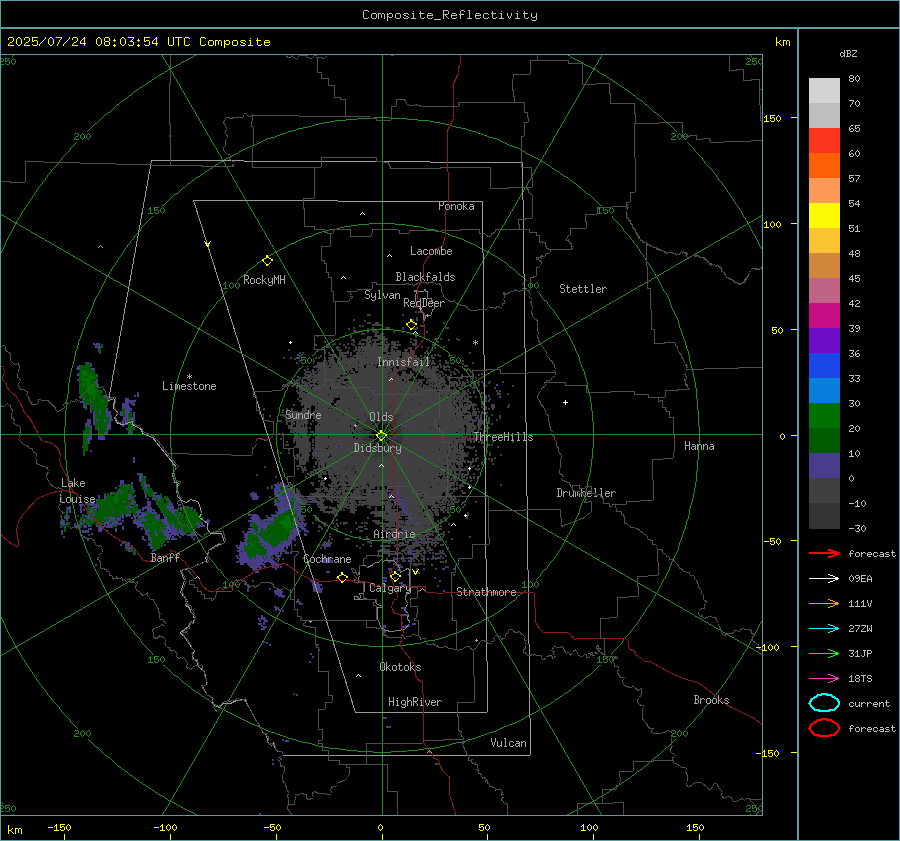
Task: Click the Ponoka label
Action: [456, 206]
